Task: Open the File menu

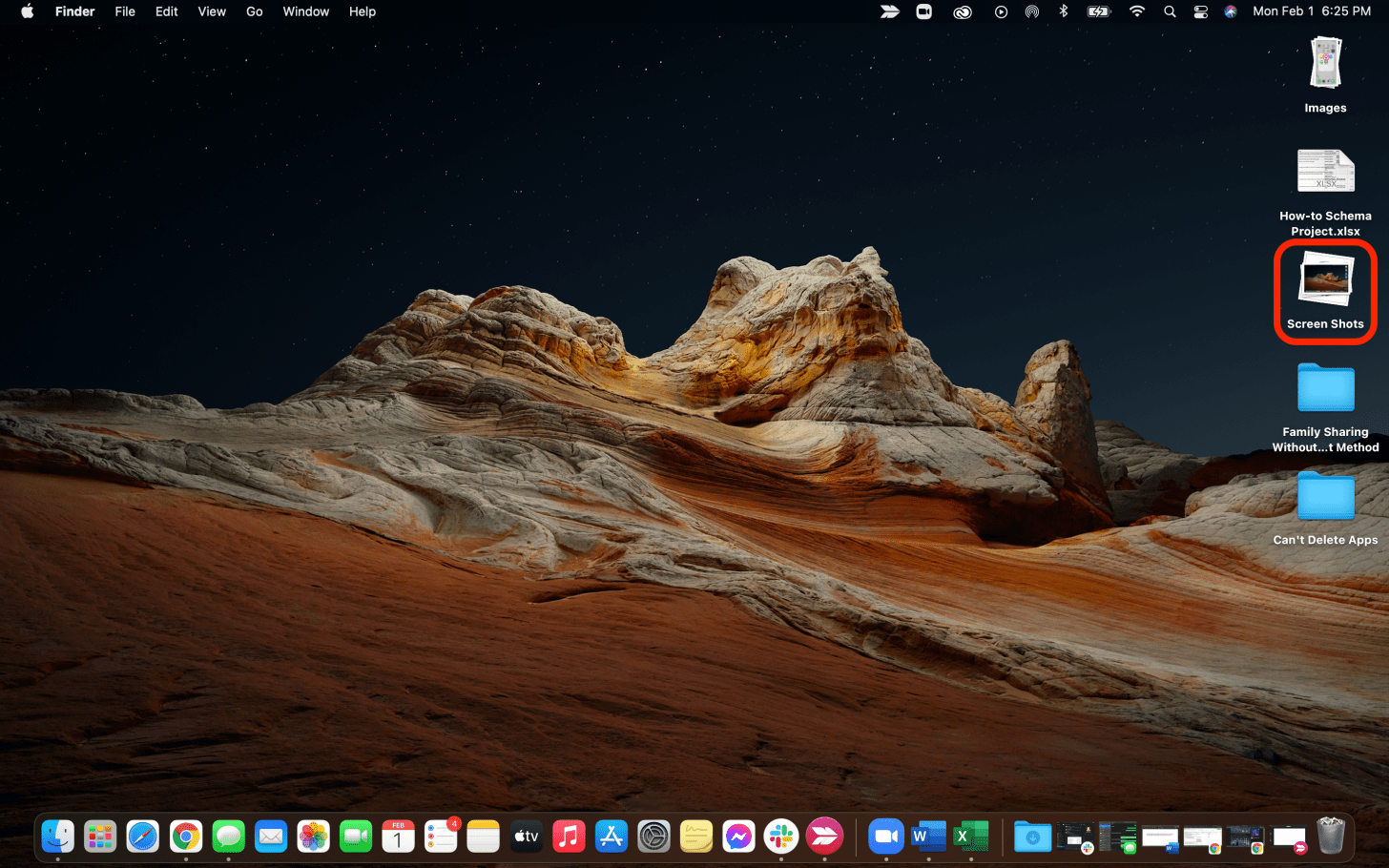Action: click(125, 11)
